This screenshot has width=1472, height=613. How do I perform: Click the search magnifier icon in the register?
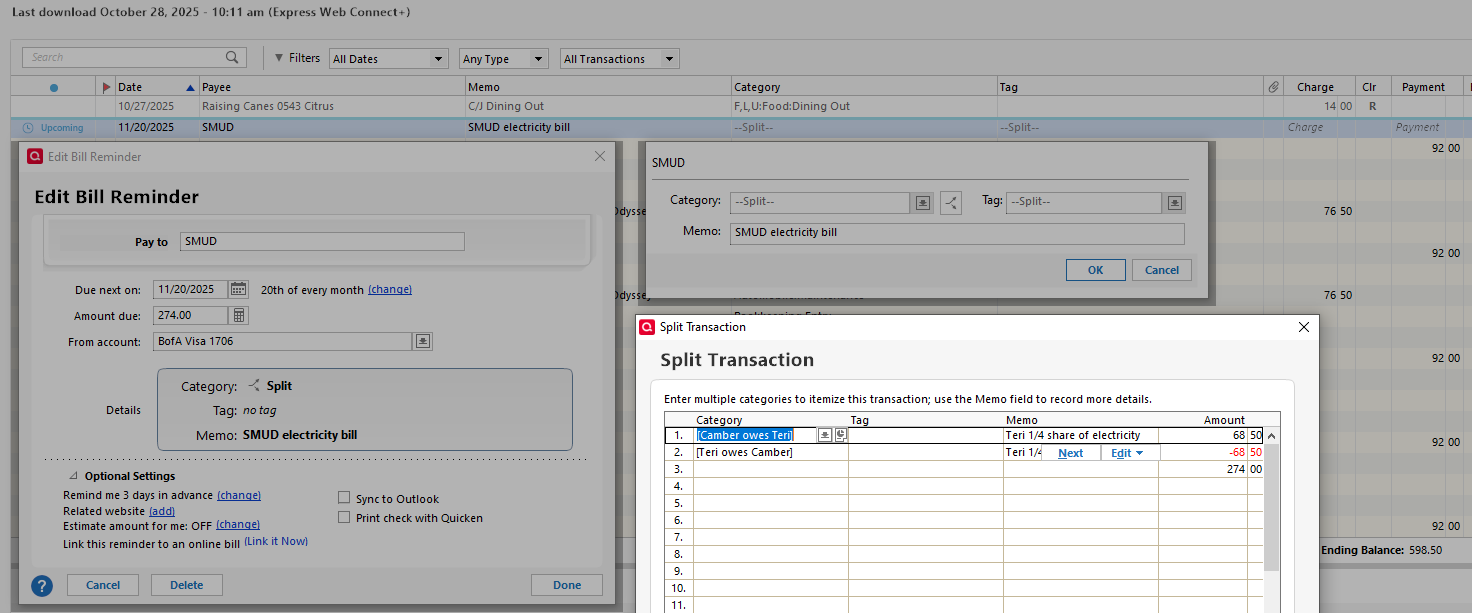(x=232, y=57)
